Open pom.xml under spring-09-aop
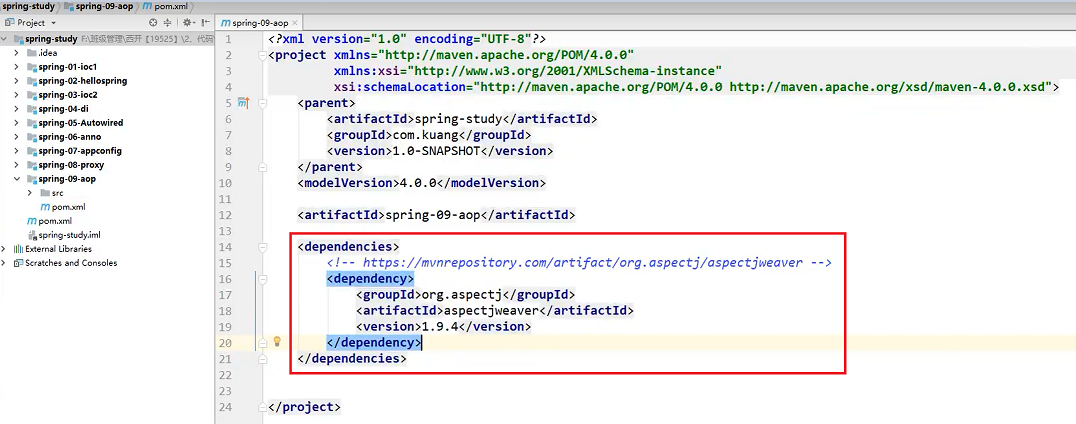The width and height of the screenshot is (1076, 424). tap(69, 207)
